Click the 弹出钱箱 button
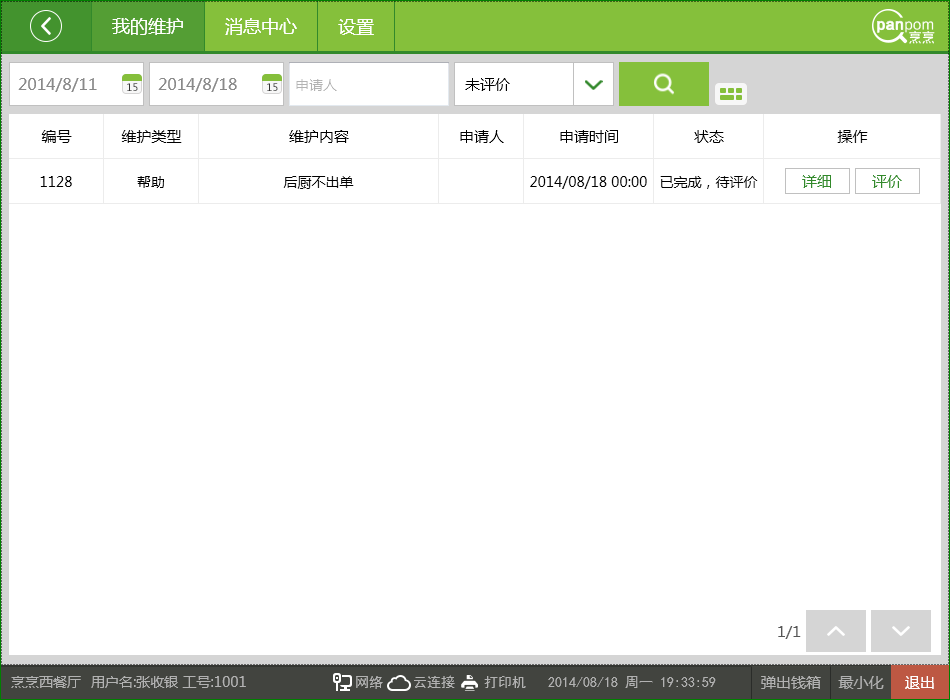The width and height of the screenshot is (950, 700). click(790, 682)
